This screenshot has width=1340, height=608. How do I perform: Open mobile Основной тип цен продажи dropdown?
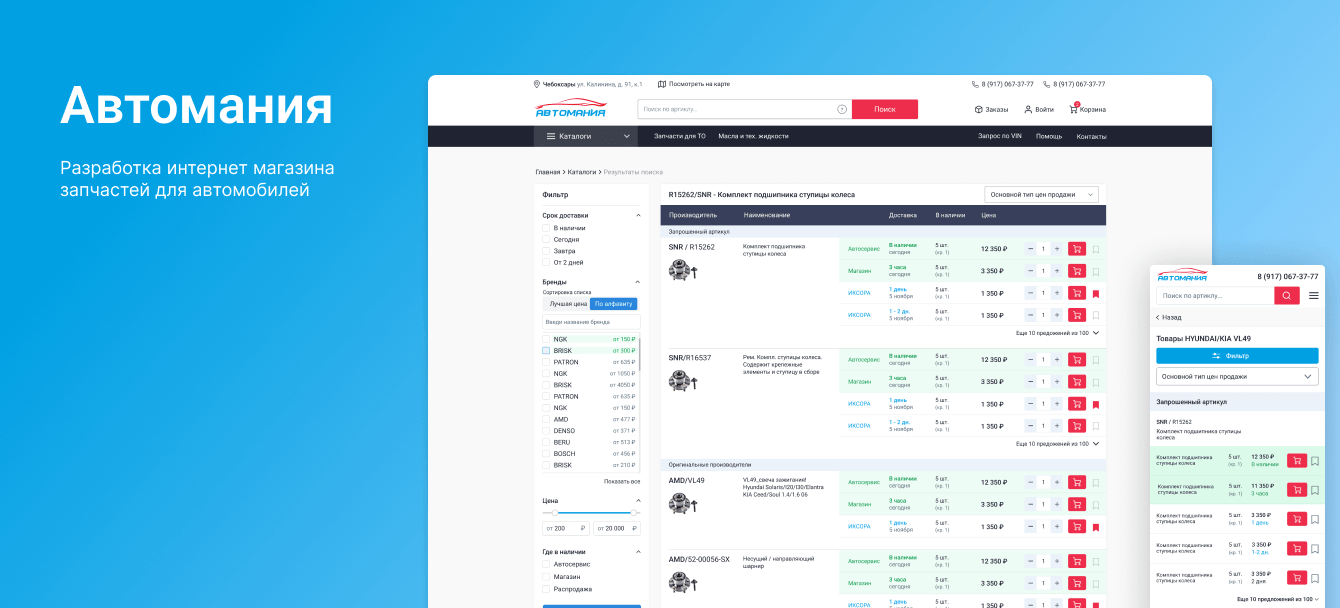coord(1237,377)
